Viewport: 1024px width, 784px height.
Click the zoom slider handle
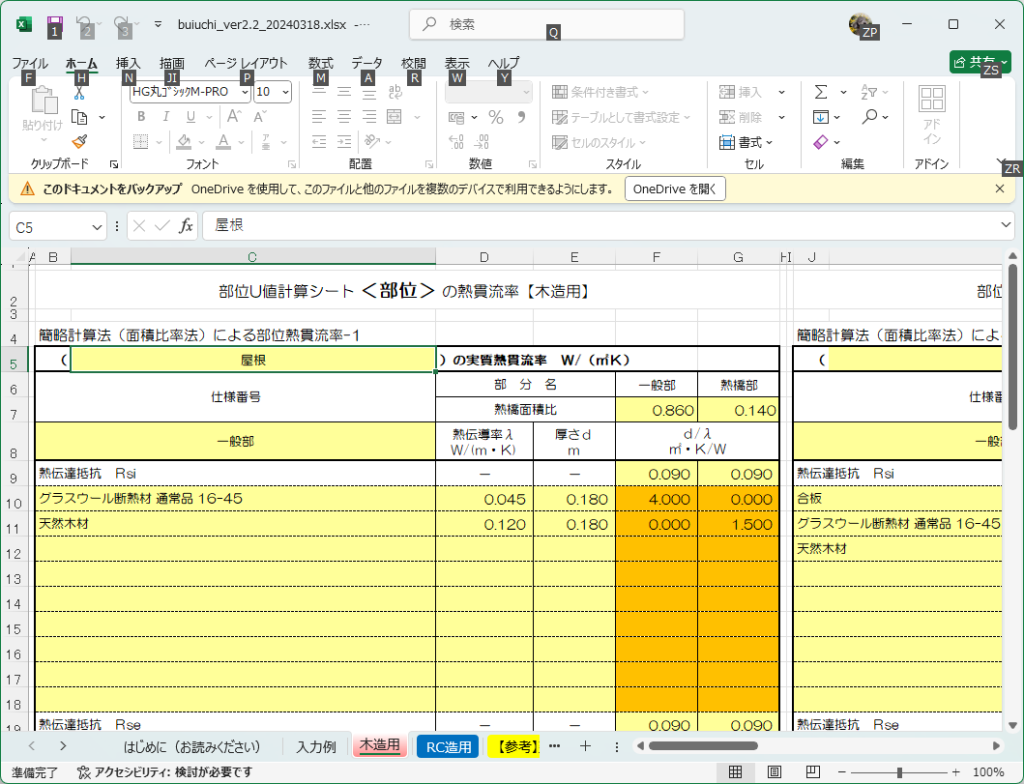pos(899,773)
